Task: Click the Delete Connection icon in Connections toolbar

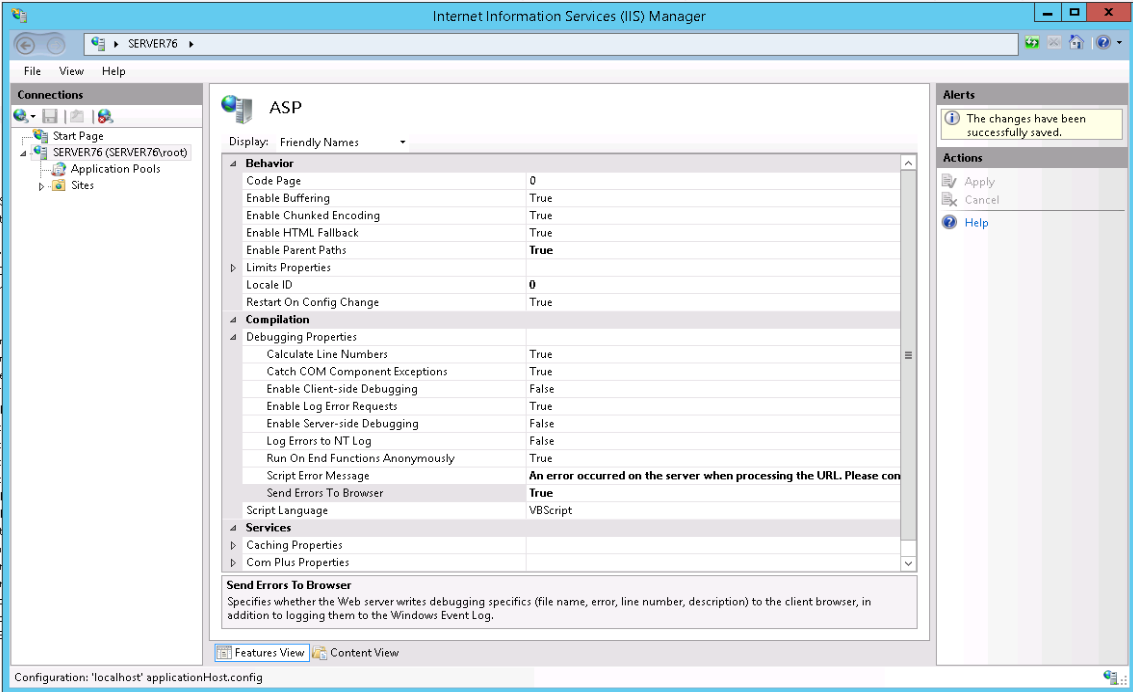Action: coord(105,116)
